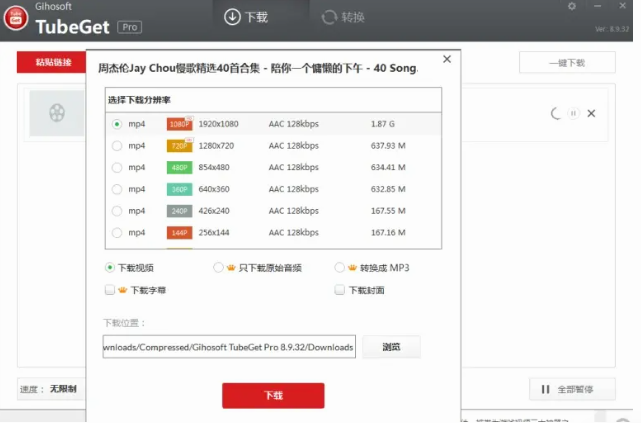
Task: Select the mp4 854x480 radio option
Action: tap(117, 167)
